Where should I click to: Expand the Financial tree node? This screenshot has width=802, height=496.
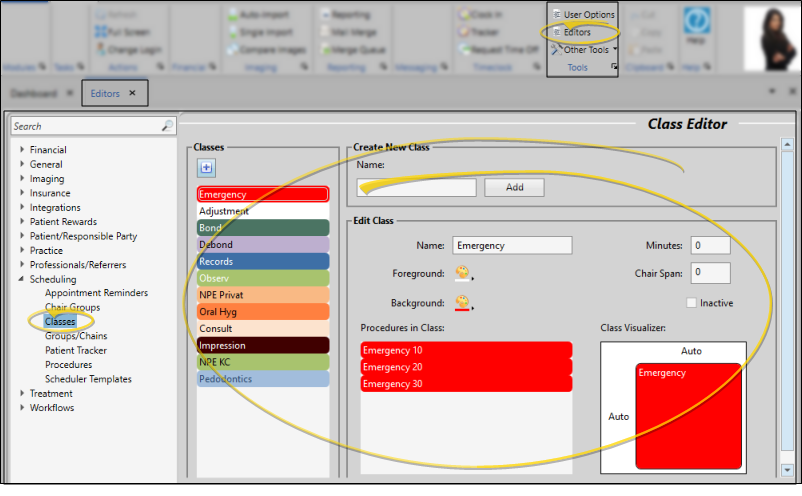coord(22,150)
